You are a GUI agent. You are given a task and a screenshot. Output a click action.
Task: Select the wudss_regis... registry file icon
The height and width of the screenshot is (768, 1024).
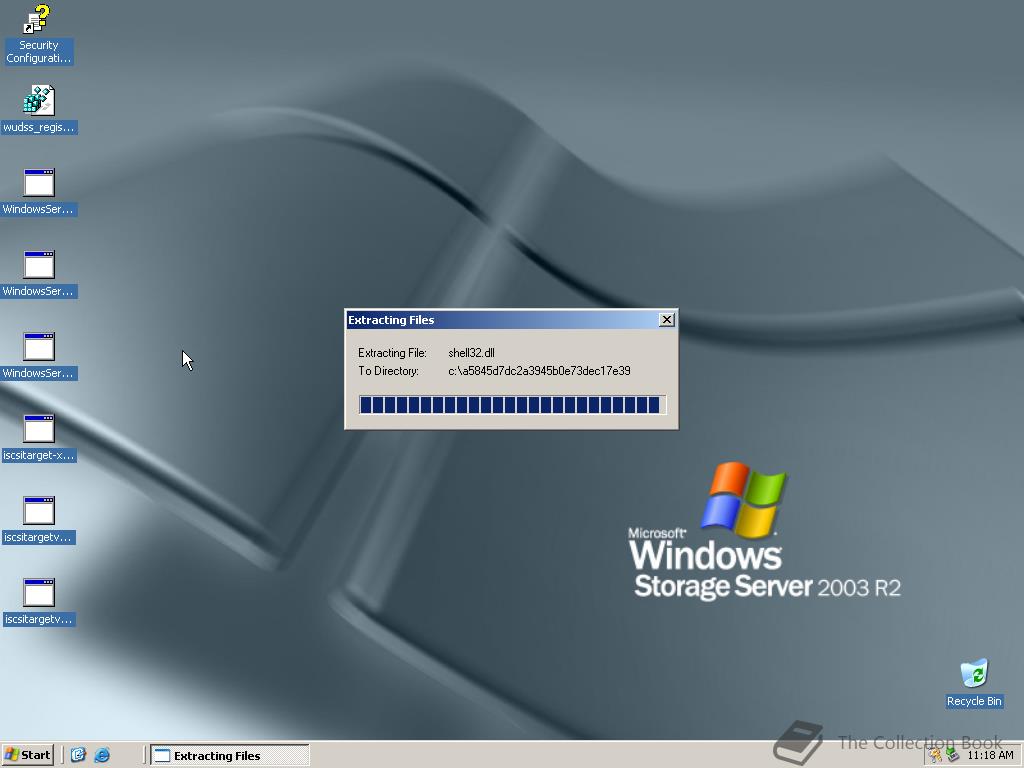click(x=39, y=109)
